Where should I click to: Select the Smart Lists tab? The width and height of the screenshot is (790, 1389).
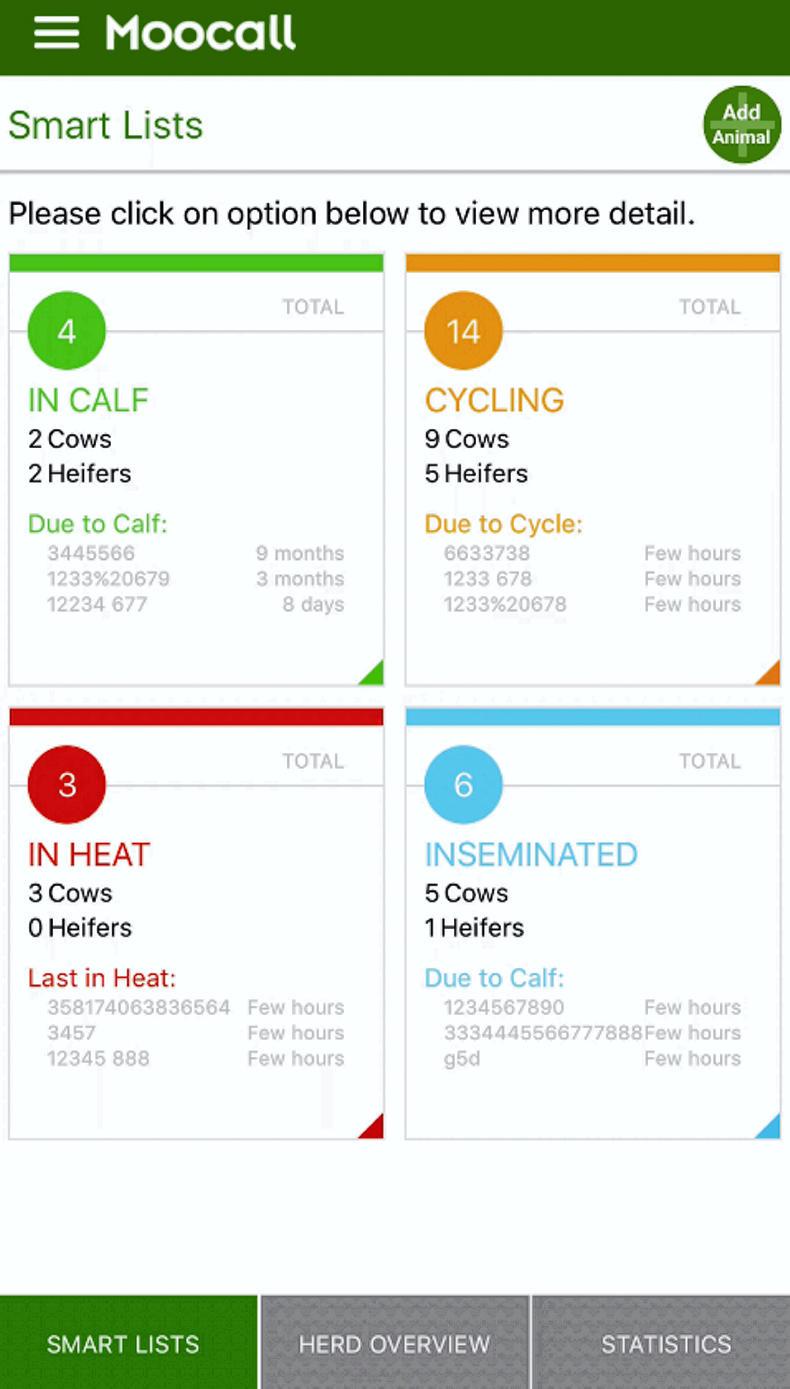coord(123,1344)
